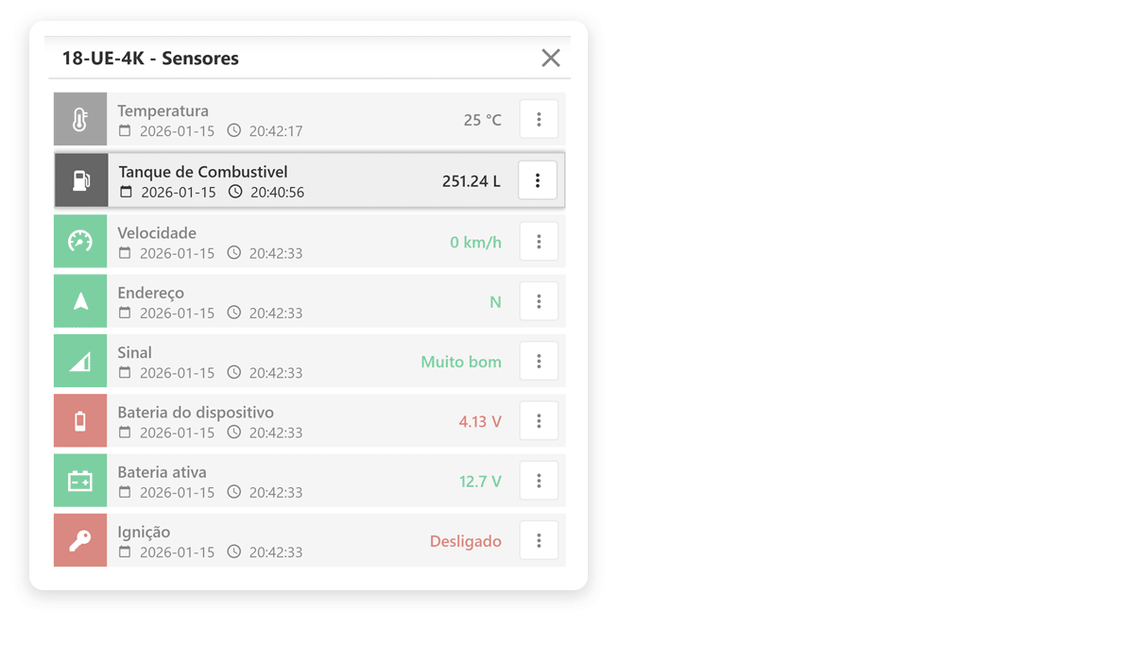The width and height of the screenshot is (1134, 661).
Task: Open the Velocidade three-dot options menu
Action: pos(539,241)
